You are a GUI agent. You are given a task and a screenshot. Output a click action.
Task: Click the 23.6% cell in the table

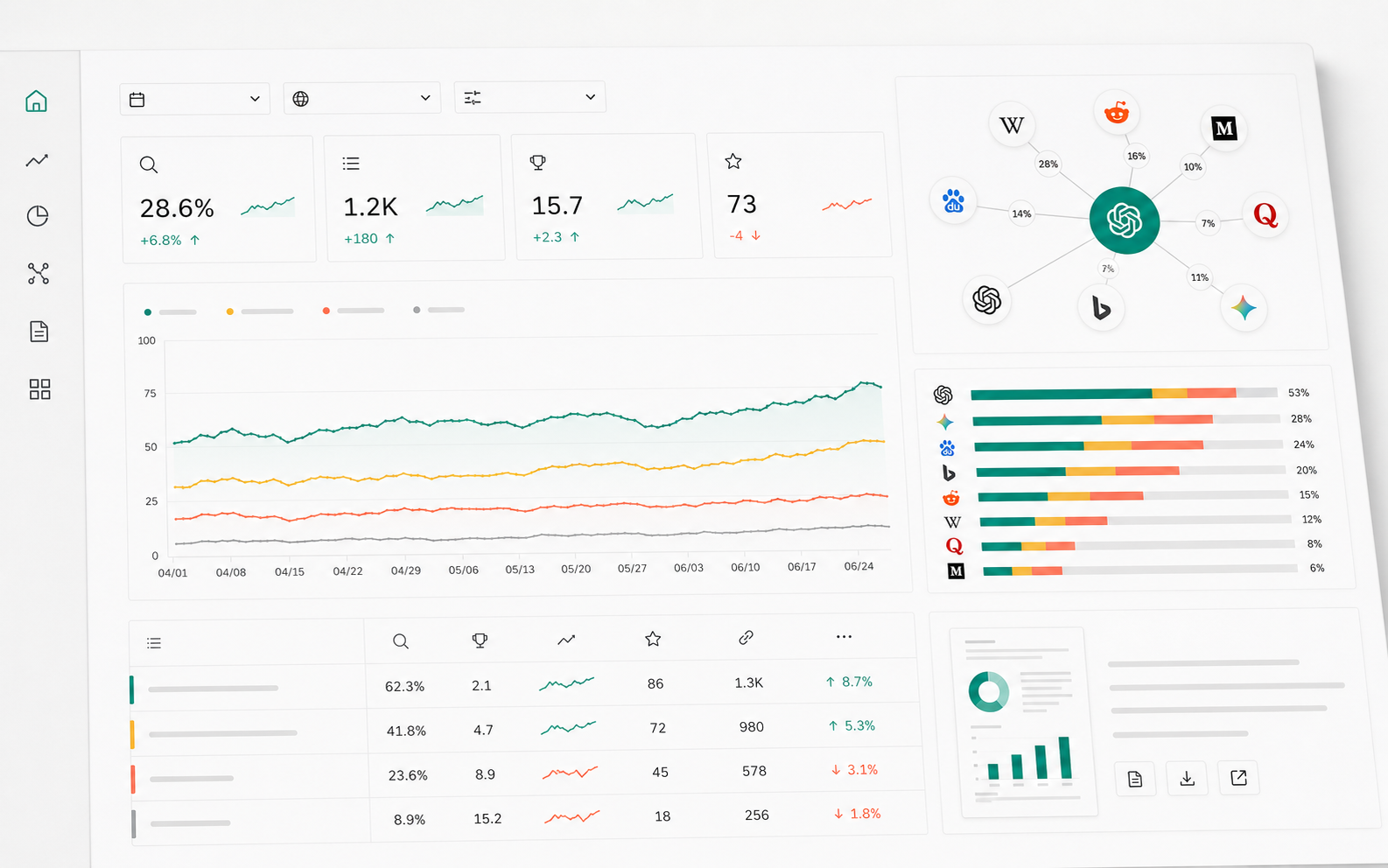click(x=409, y=775)
